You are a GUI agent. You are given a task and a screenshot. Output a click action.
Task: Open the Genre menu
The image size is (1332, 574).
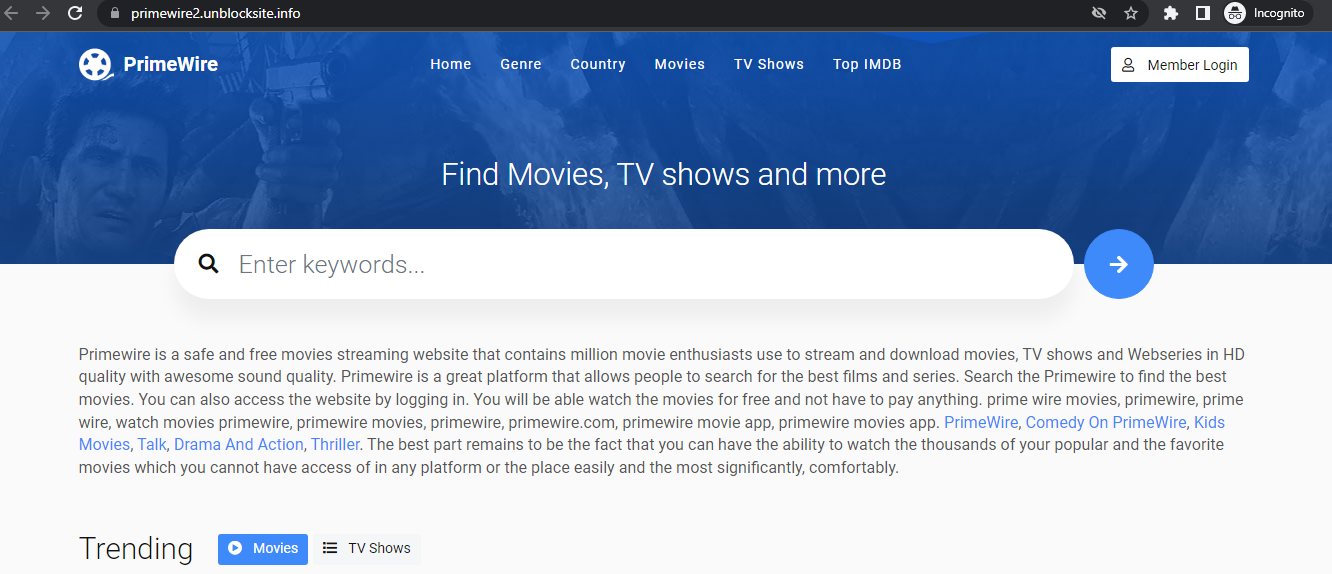(521, 64)
